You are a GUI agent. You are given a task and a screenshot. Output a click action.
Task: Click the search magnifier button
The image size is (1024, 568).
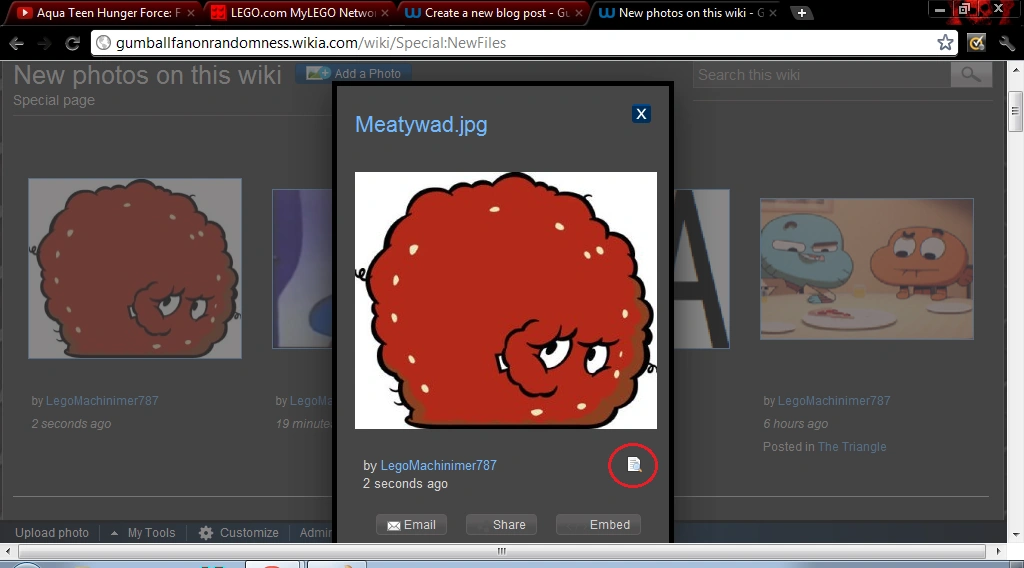pyautogui.click(x=971, y=74)
